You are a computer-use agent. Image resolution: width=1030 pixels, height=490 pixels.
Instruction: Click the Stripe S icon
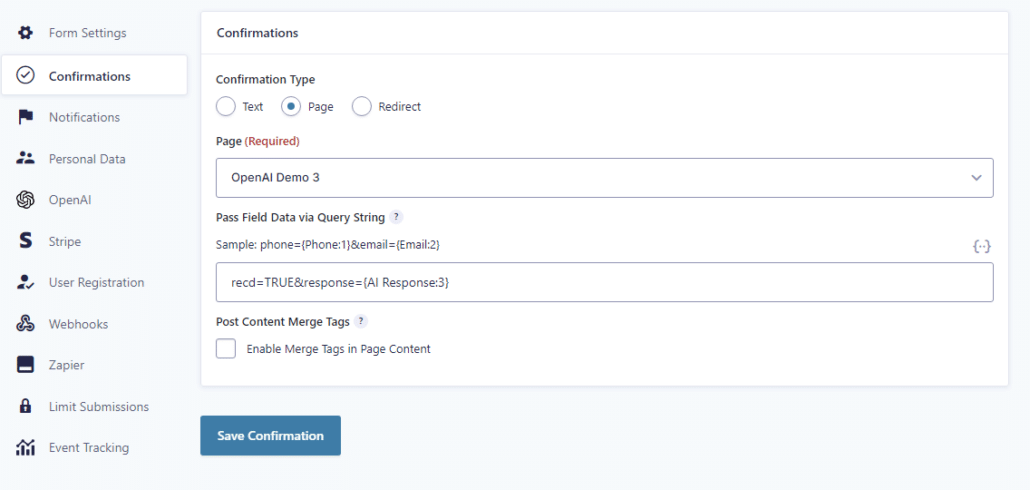coord(25,242)
